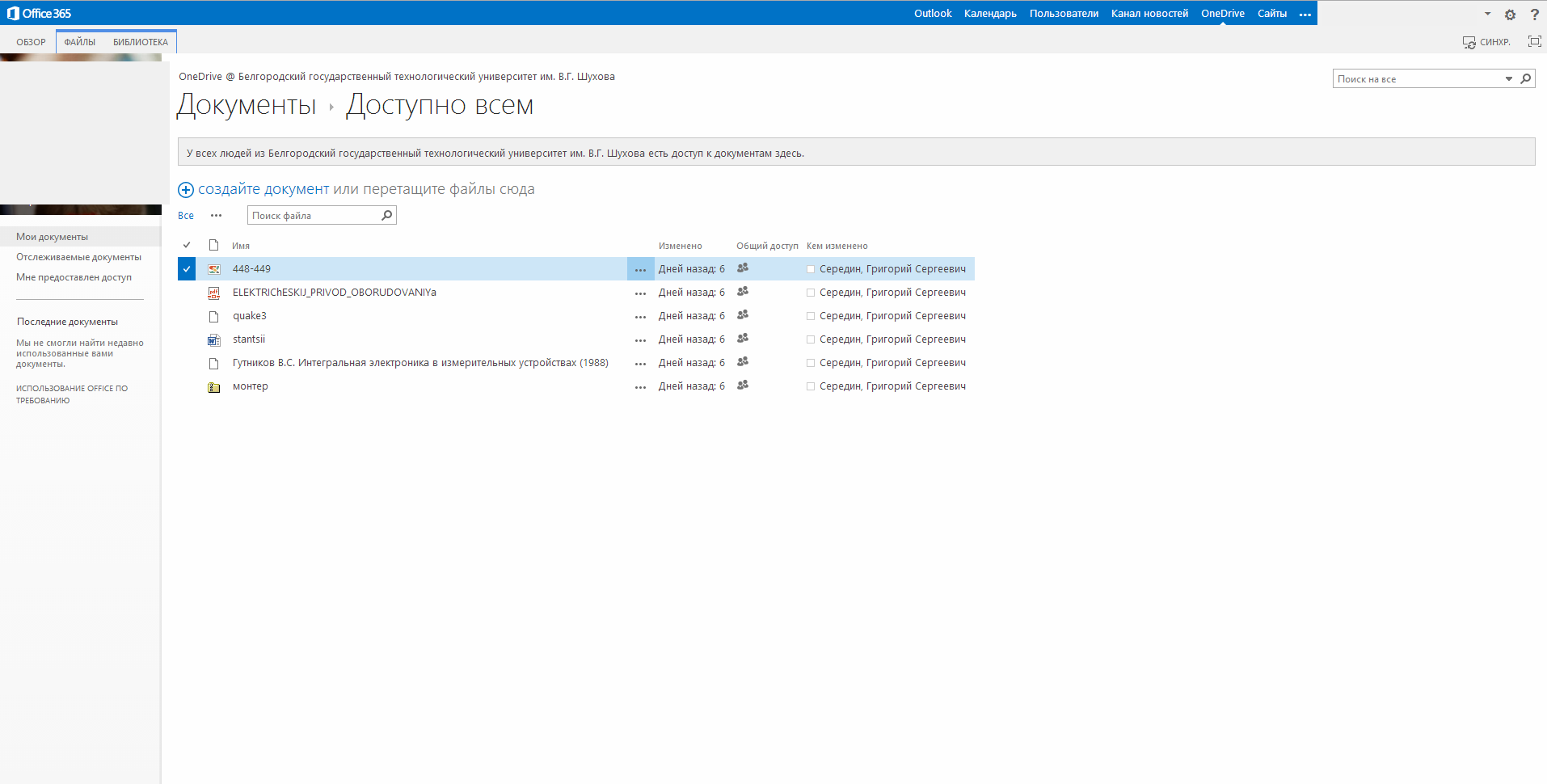Screen dimensions: 1547x784
Task: Click the Документы breadcrumb title
Action: point(247,105)
